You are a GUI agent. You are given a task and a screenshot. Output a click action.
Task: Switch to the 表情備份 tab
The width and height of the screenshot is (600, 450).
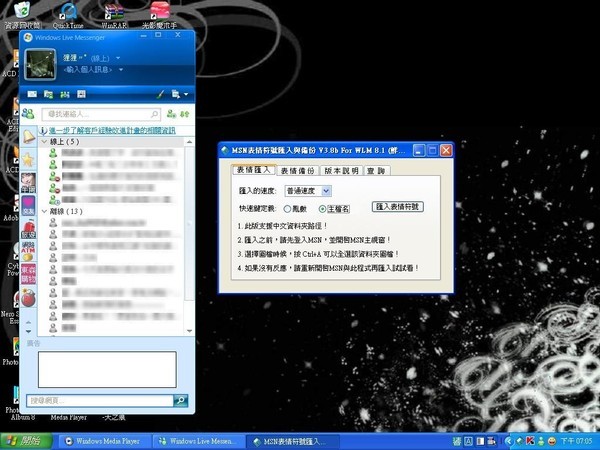pyautogui.click(x=297, y=171)
